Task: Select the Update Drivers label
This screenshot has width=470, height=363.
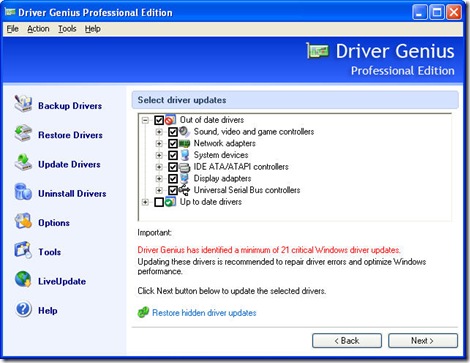Action: pos(69,164)
